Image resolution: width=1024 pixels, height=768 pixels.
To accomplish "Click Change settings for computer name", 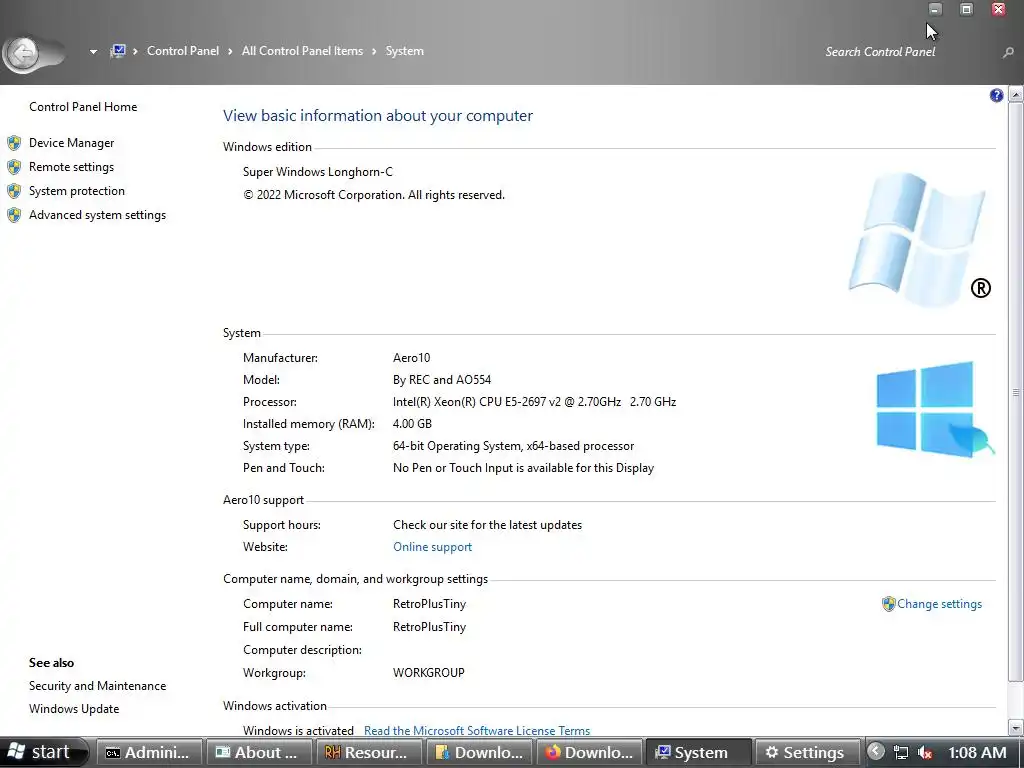I will pos(939,604).
